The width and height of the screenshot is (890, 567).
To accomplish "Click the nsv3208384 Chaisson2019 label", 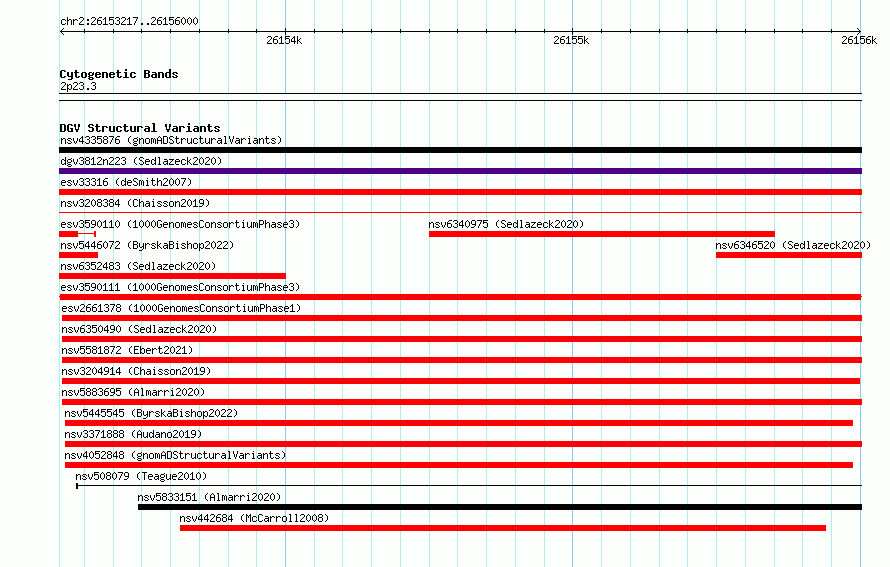I will point(135,203).
